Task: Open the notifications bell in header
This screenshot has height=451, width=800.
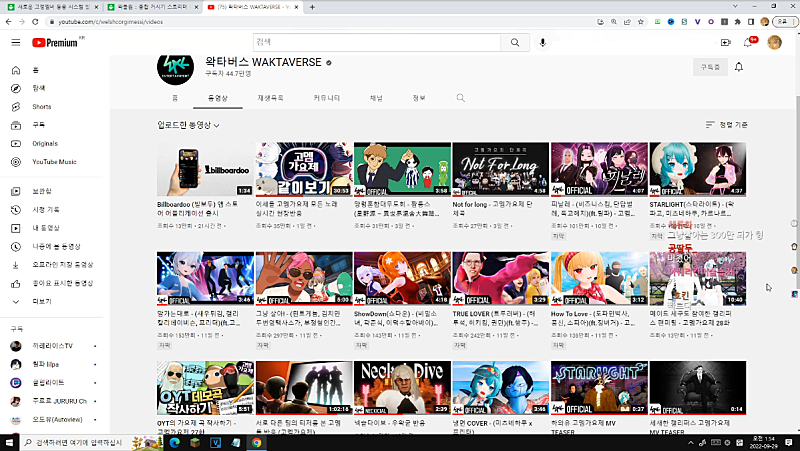Action: click(x=747, y=43)
